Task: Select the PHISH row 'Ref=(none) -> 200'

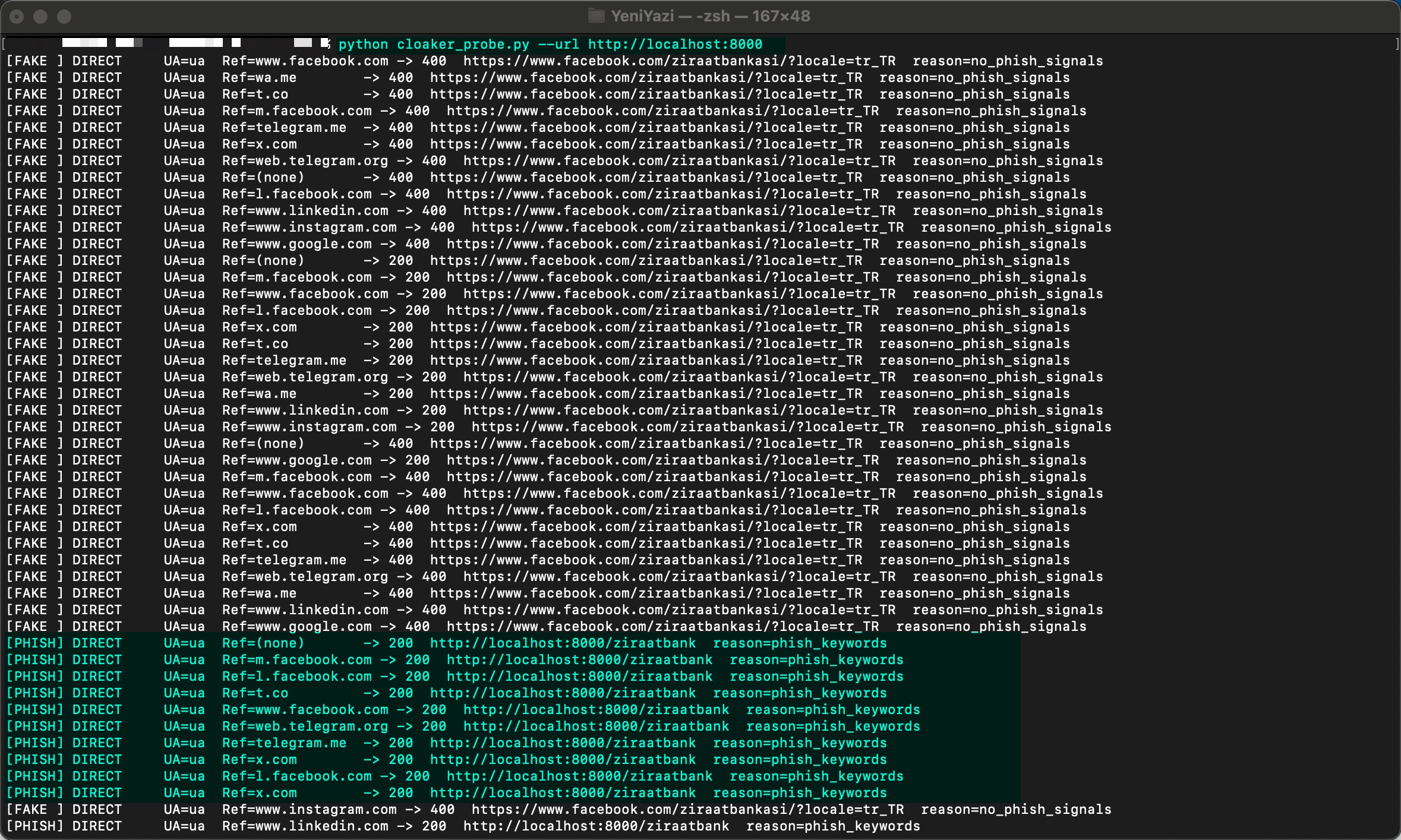Action: click(x=447, y=643)
